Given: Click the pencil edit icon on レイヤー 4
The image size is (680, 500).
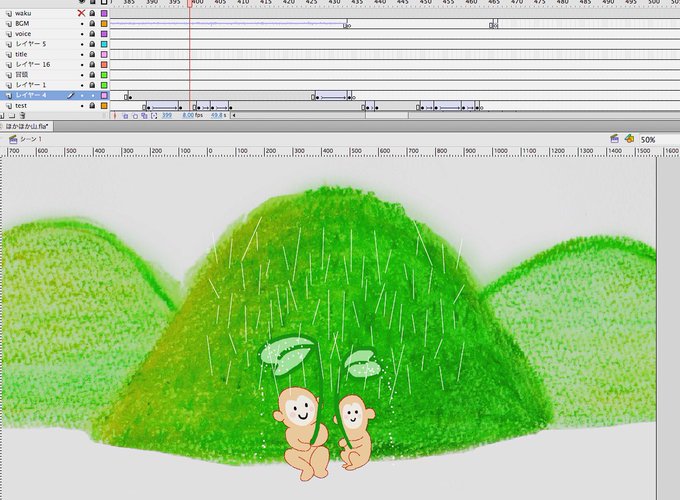Looking at the screenshot, I should click(71, 95).
